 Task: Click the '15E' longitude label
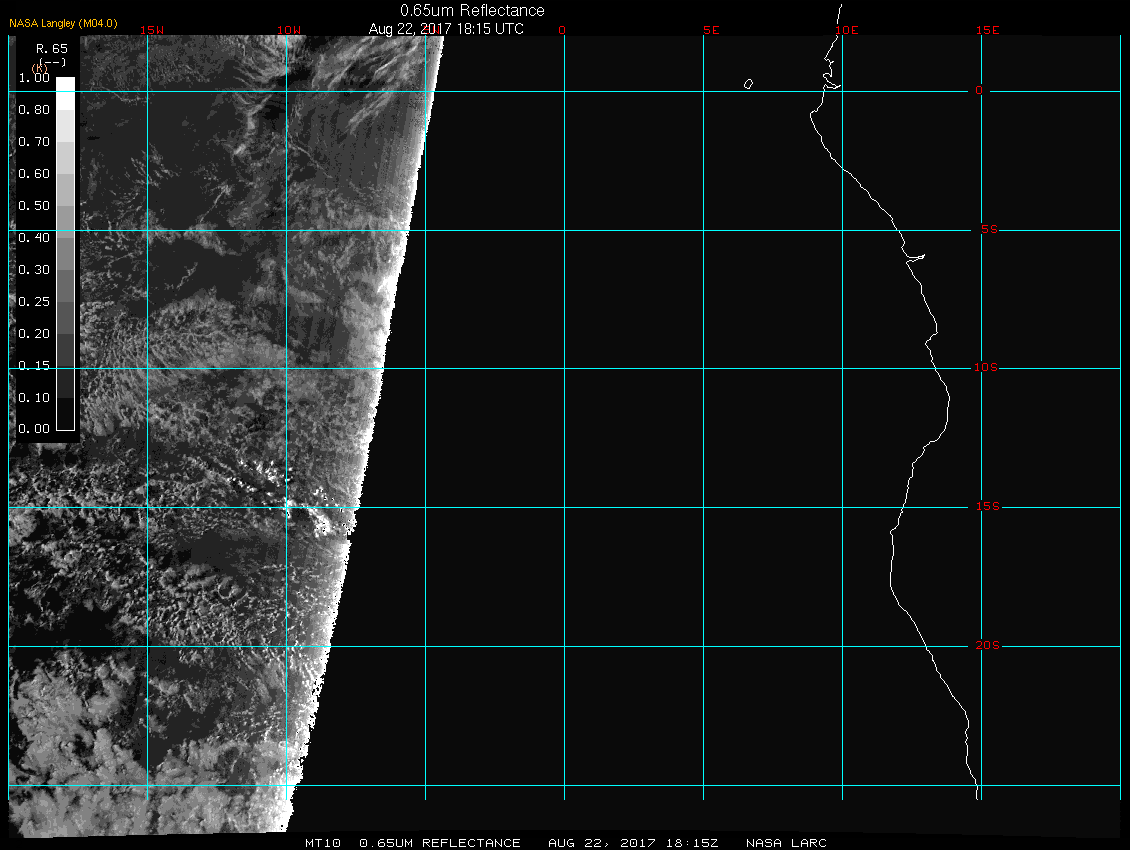pos(987,30)
